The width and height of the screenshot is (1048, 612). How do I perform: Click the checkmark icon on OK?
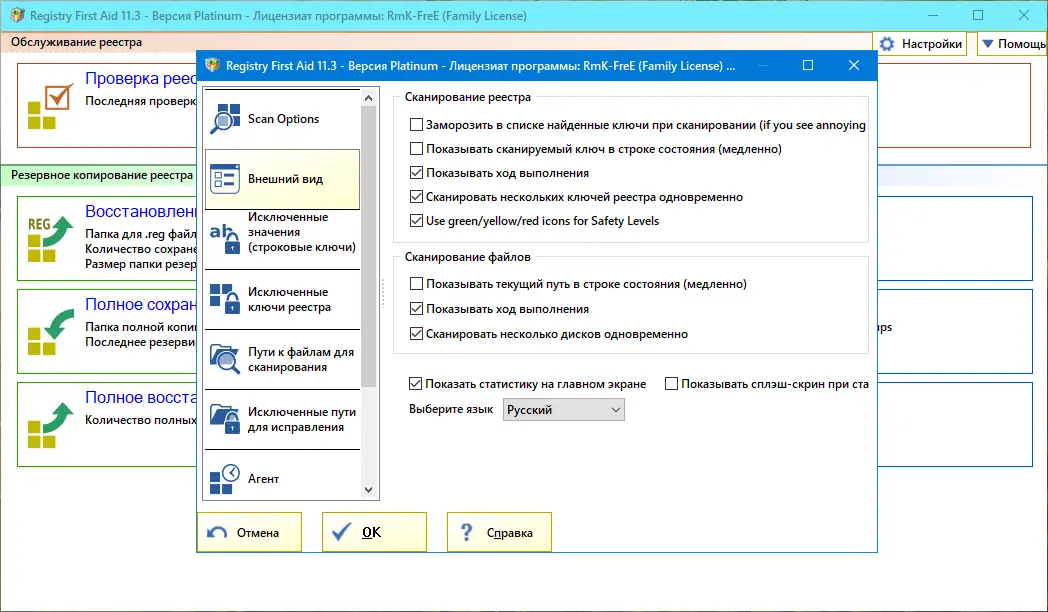[x=342, y=532]
